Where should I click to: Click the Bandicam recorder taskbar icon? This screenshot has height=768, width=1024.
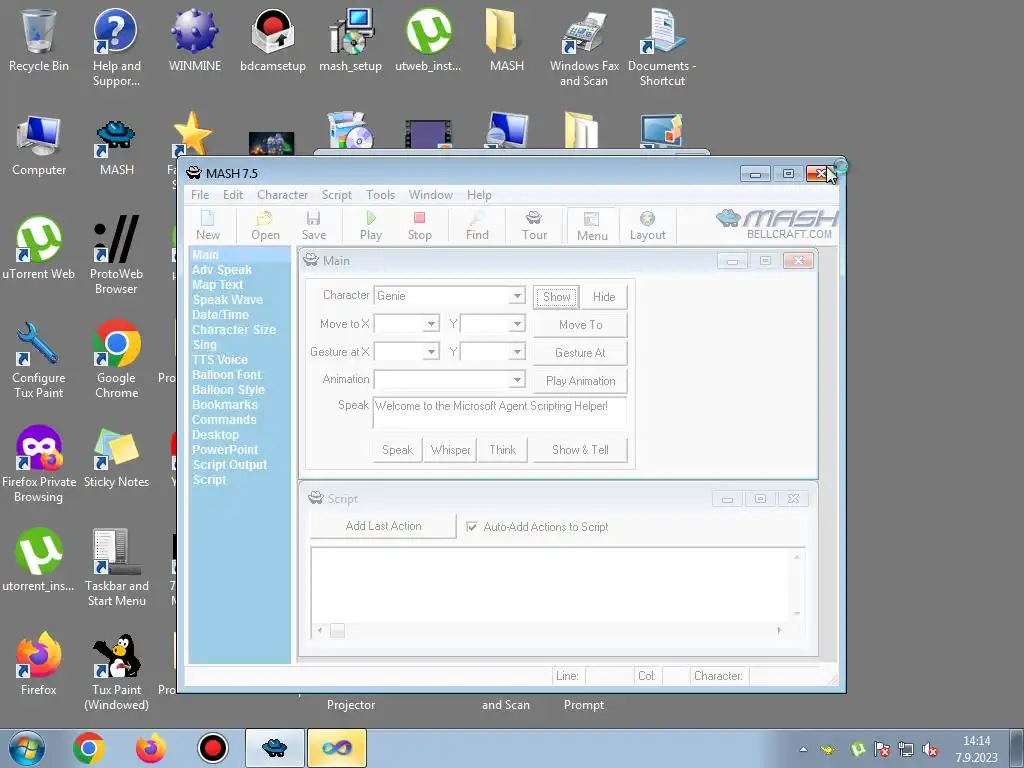click(212, 748)
